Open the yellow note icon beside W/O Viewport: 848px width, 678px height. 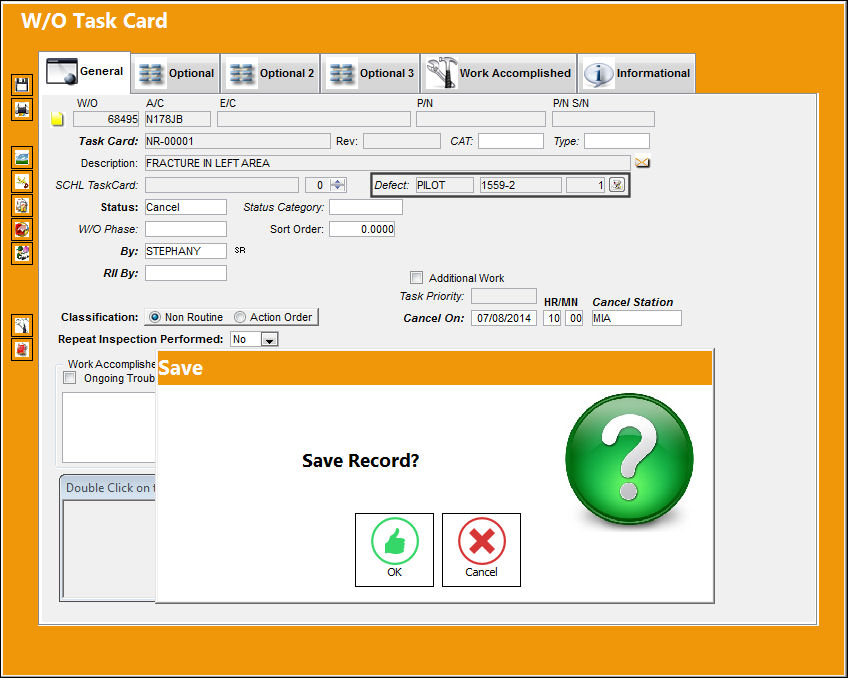click(x=57, y=119)
